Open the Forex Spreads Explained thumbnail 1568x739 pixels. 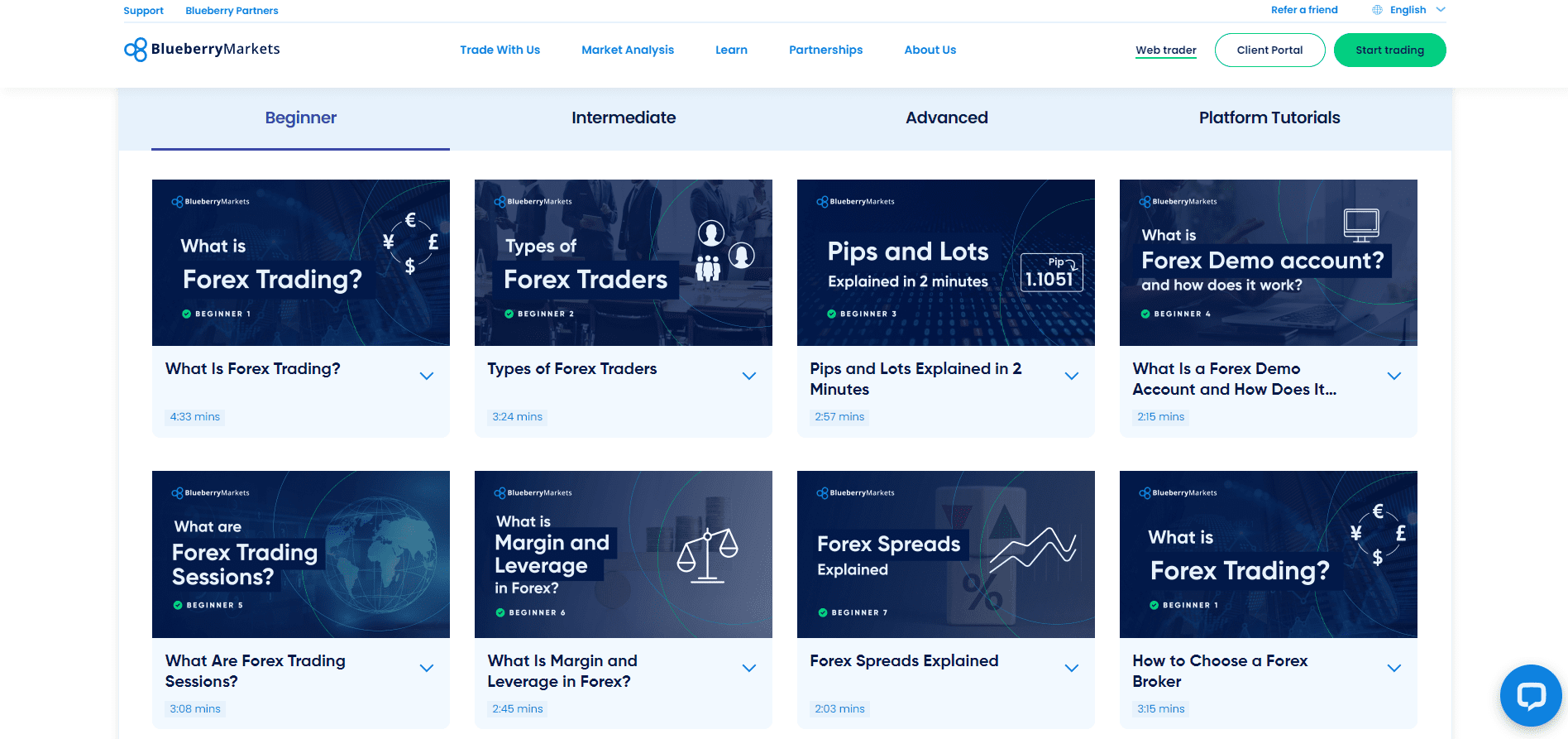coord(946,554)
